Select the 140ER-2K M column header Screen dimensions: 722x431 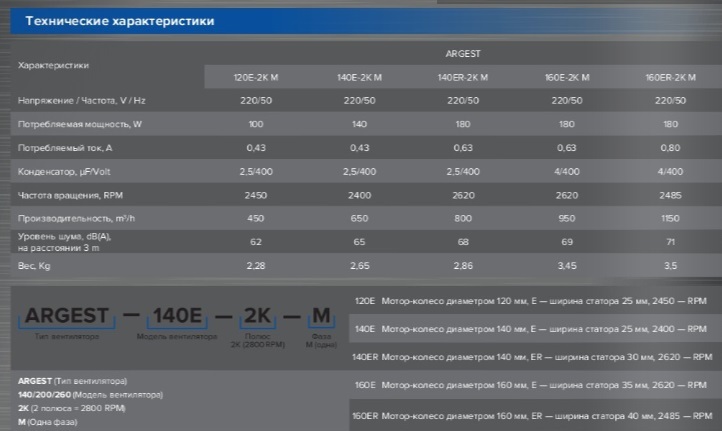click(462, 77)
